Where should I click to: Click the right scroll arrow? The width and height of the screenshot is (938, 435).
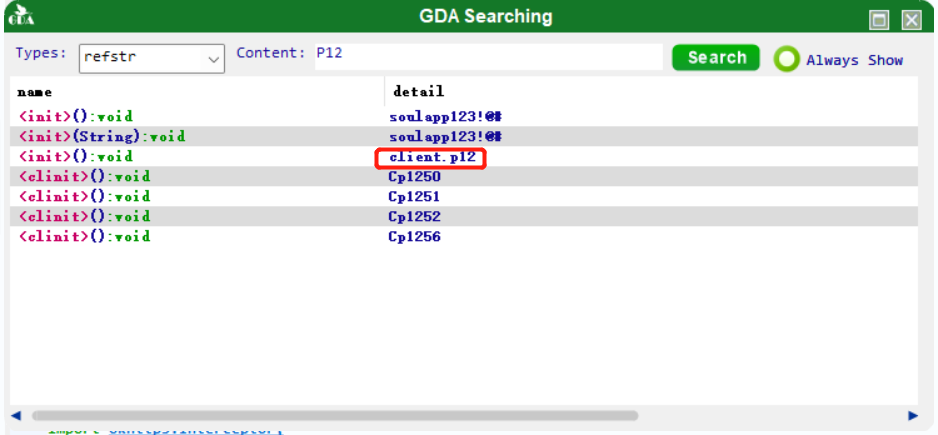click(x=913, y=415)
